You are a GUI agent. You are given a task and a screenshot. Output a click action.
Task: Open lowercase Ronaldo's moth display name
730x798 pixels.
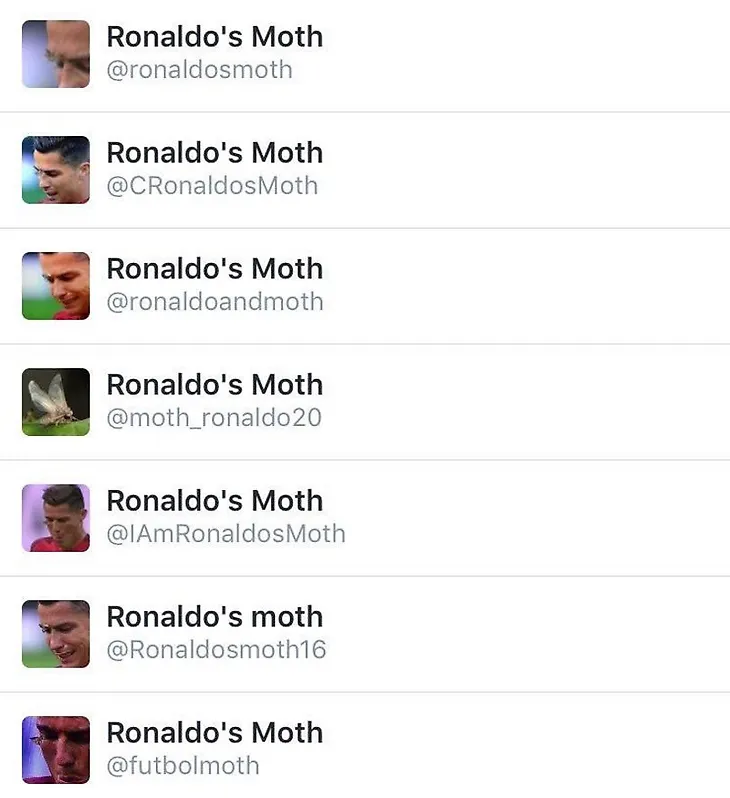pos(215,617)
